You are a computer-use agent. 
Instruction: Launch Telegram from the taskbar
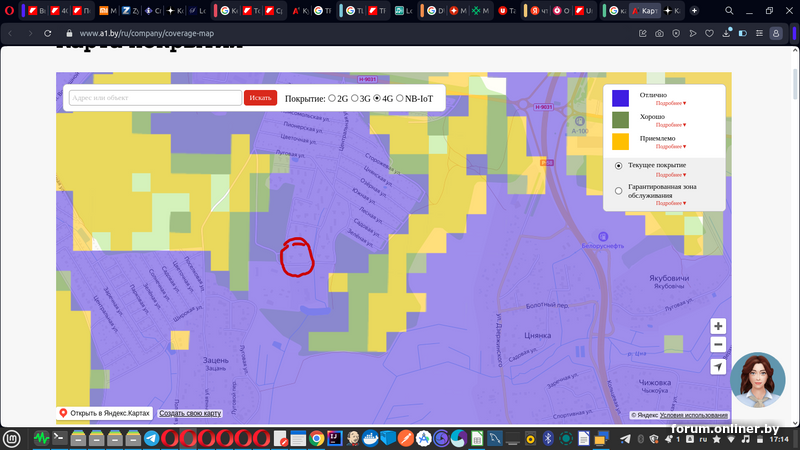coord(152,438)
